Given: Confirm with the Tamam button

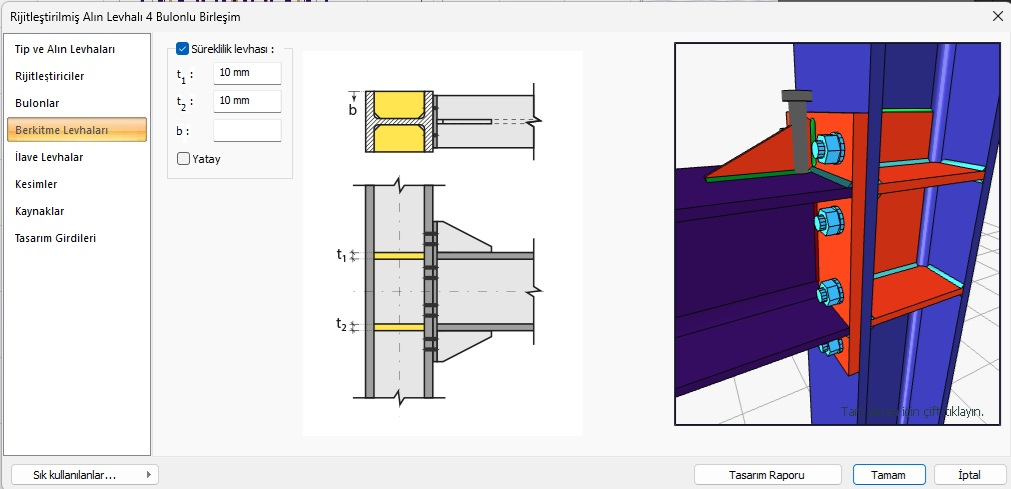Looking at the screenshot, I should pyautogui.click(x=889, y=475).
